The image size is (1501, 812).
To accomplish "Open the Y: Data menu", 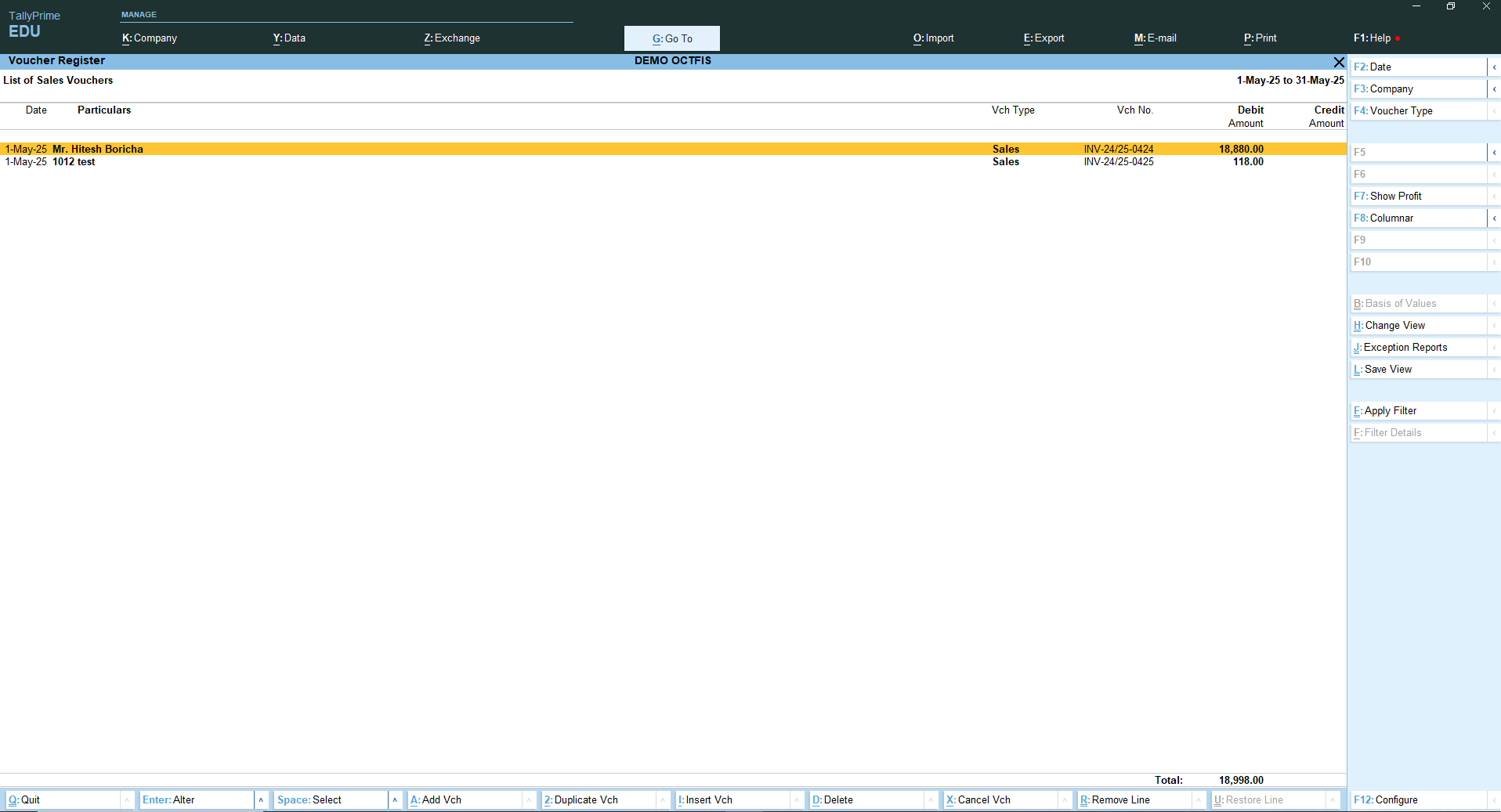I will pyautogui.click(x=289, y=38).
